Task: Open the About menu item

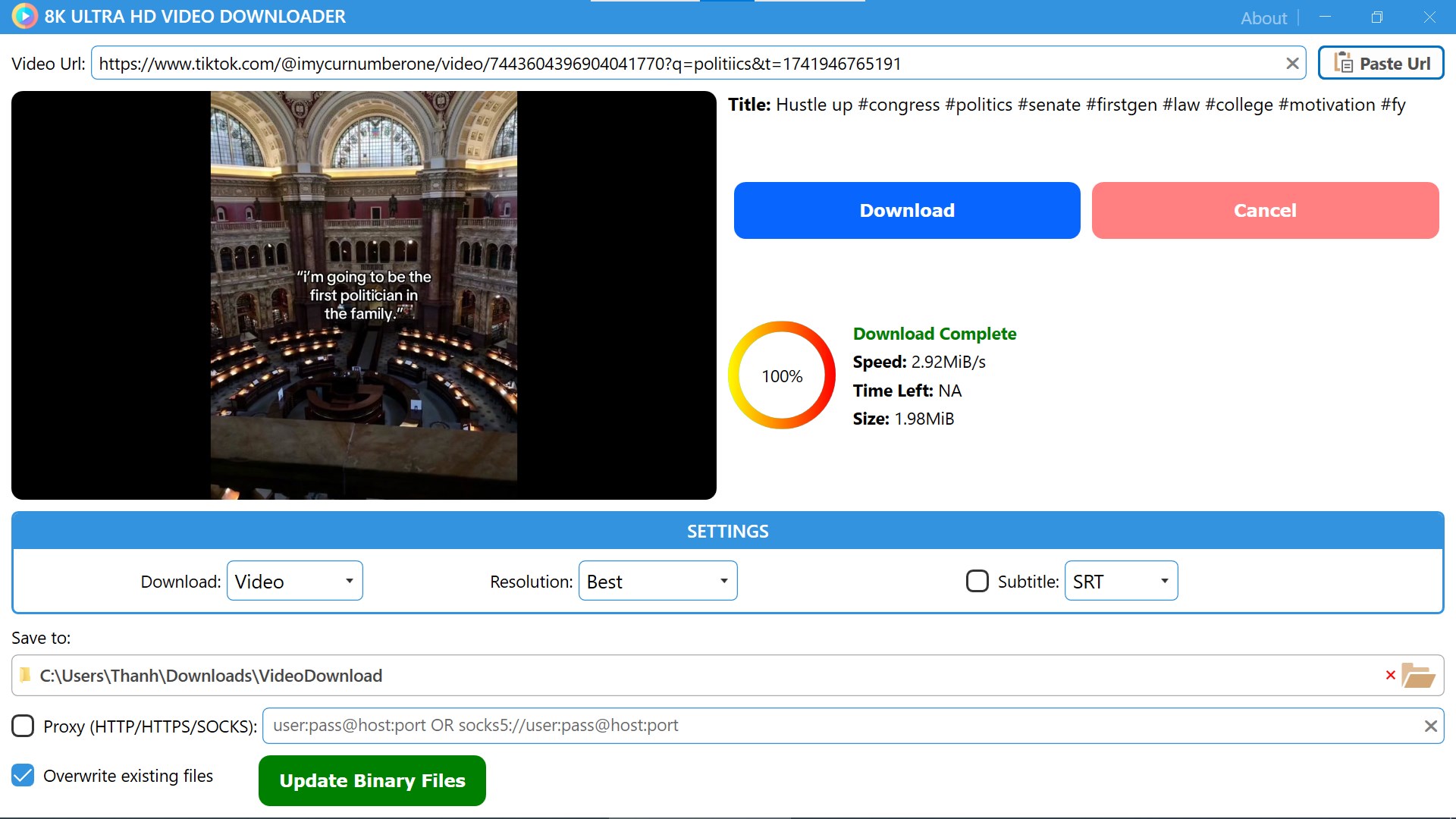Action: coord(1263,17)
